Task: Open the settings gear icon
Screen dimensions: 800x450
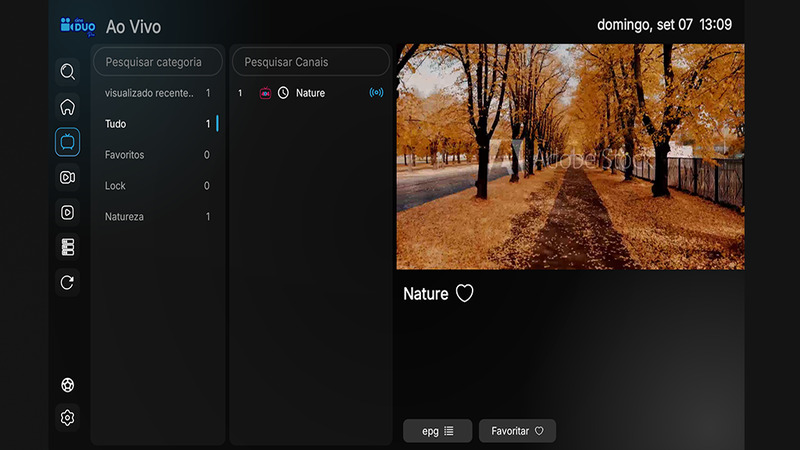Action: [67, 418]
